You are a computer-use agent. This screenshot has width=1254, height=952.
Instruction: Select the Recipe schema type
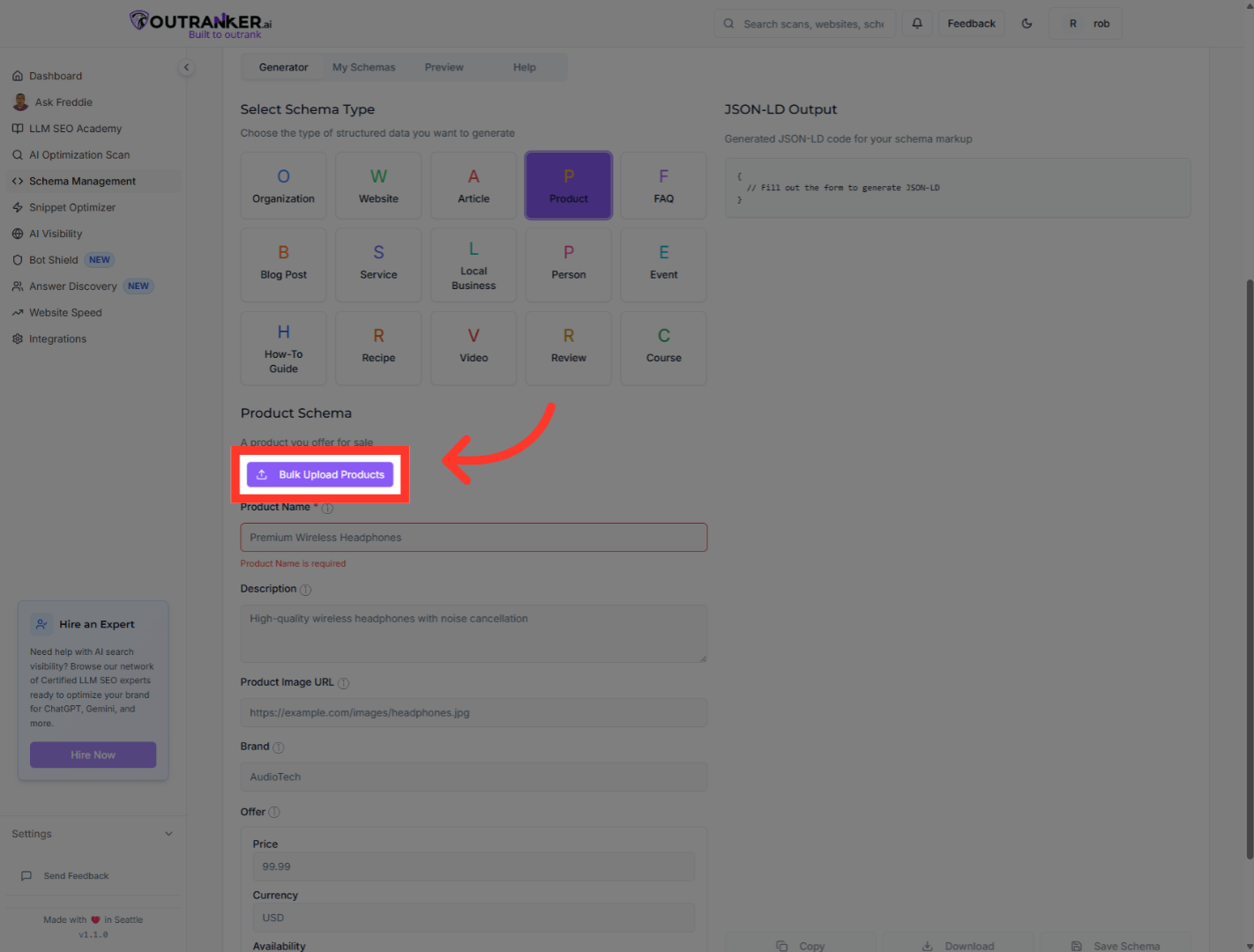[x=378, y=348]
